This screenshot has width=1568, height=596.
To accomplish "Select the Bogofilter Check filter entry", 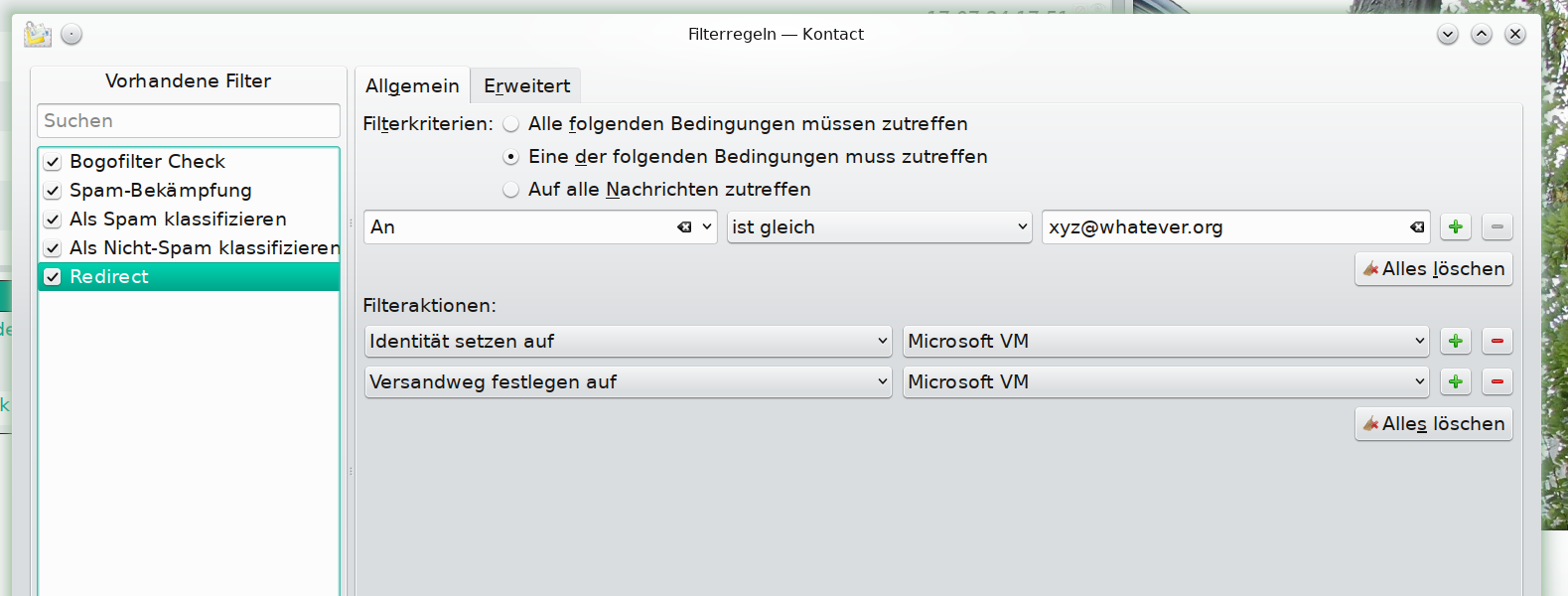I will [x=189, y=162].
